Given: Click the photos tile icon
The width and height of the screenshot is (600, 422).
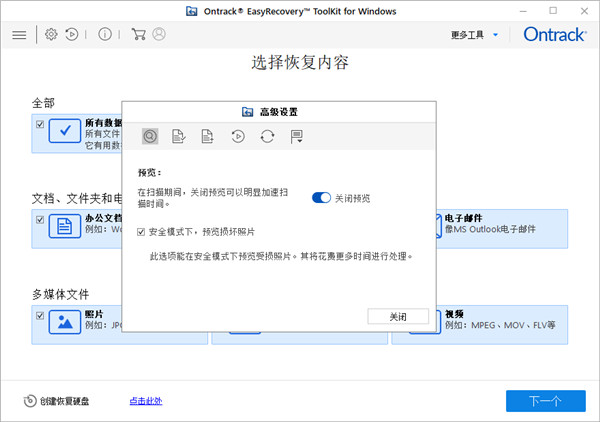Looking at the screenshot, I should (x=65, y=322).
